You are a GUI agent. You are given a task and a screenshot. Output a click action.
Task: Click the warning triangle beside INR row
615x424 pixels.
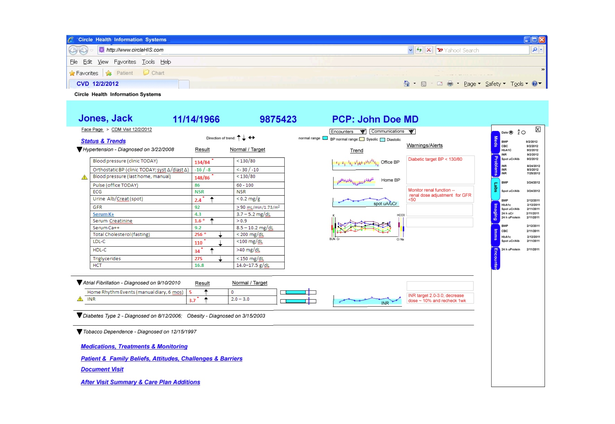80,299
